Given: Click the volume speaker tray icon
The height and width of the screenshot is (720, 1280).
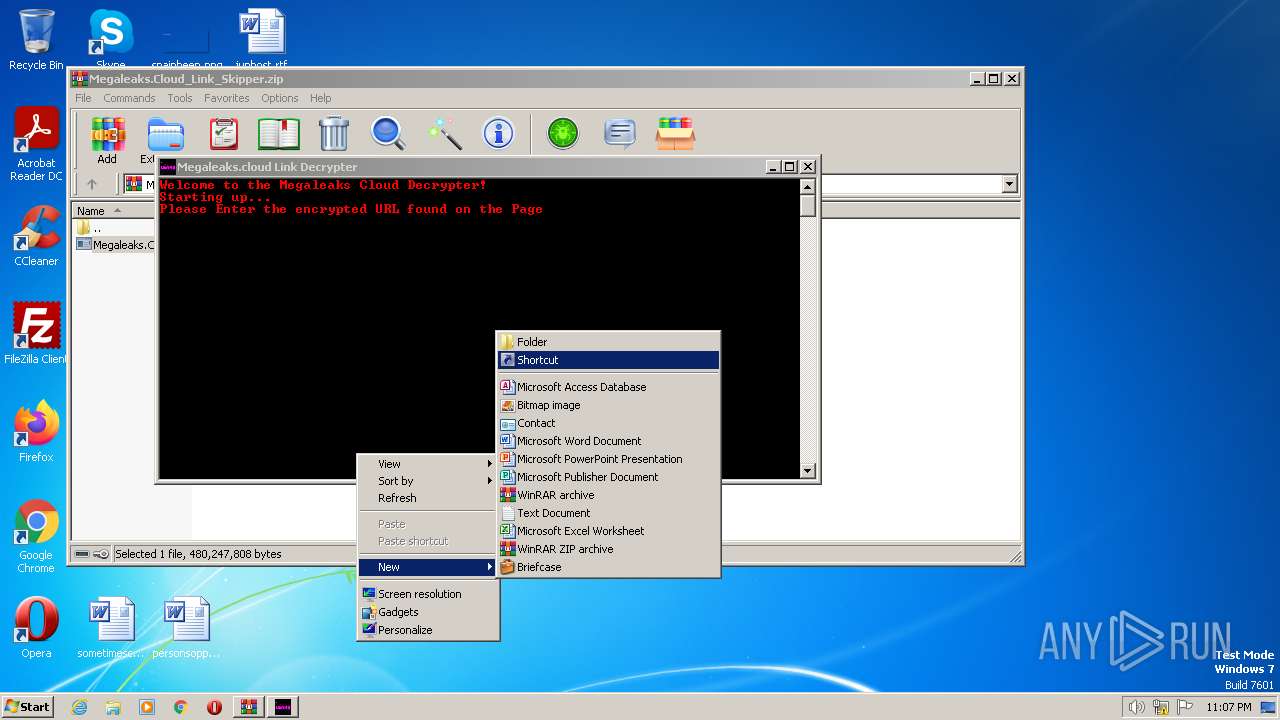Looking at the screenshot, I should tap(1137, 707).
